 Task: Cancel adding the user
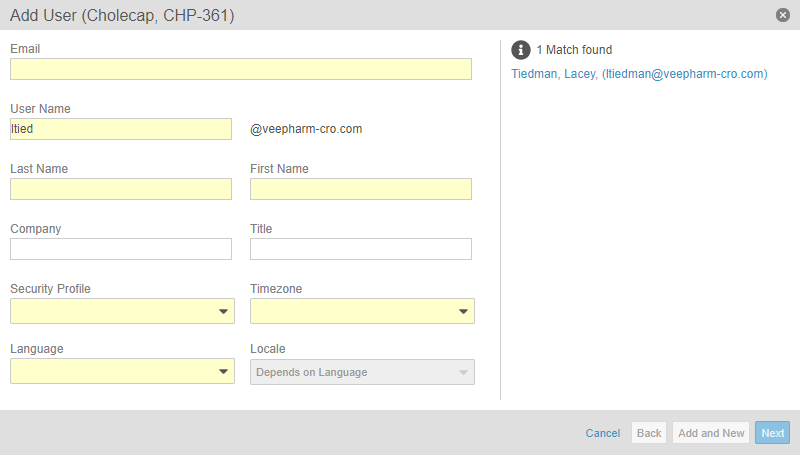[x=603, y=433]
